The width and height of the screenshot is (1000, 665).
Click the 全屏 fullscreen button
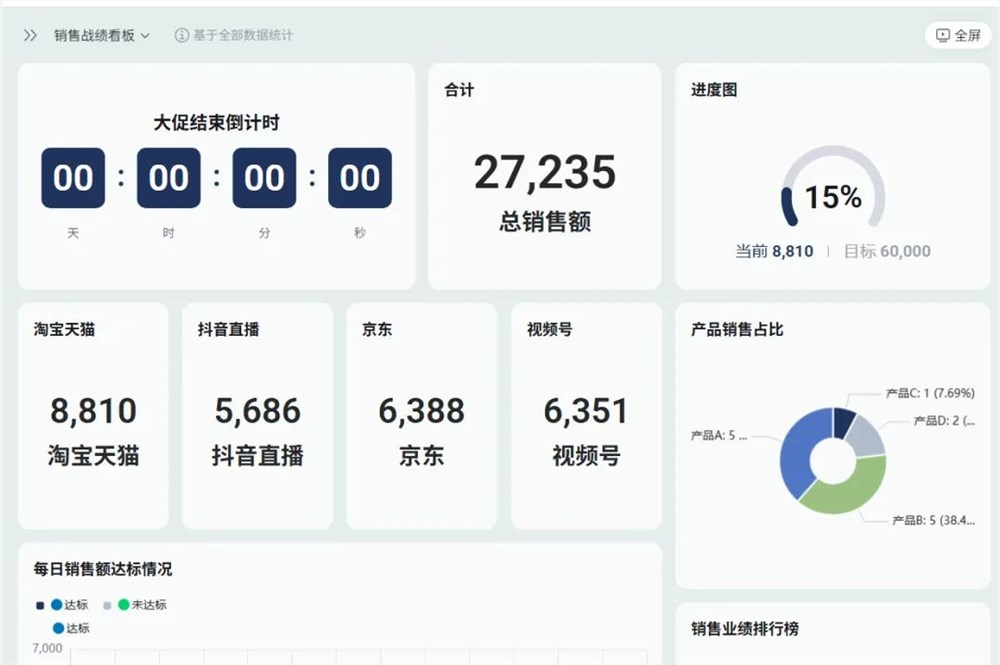point(957,35)
